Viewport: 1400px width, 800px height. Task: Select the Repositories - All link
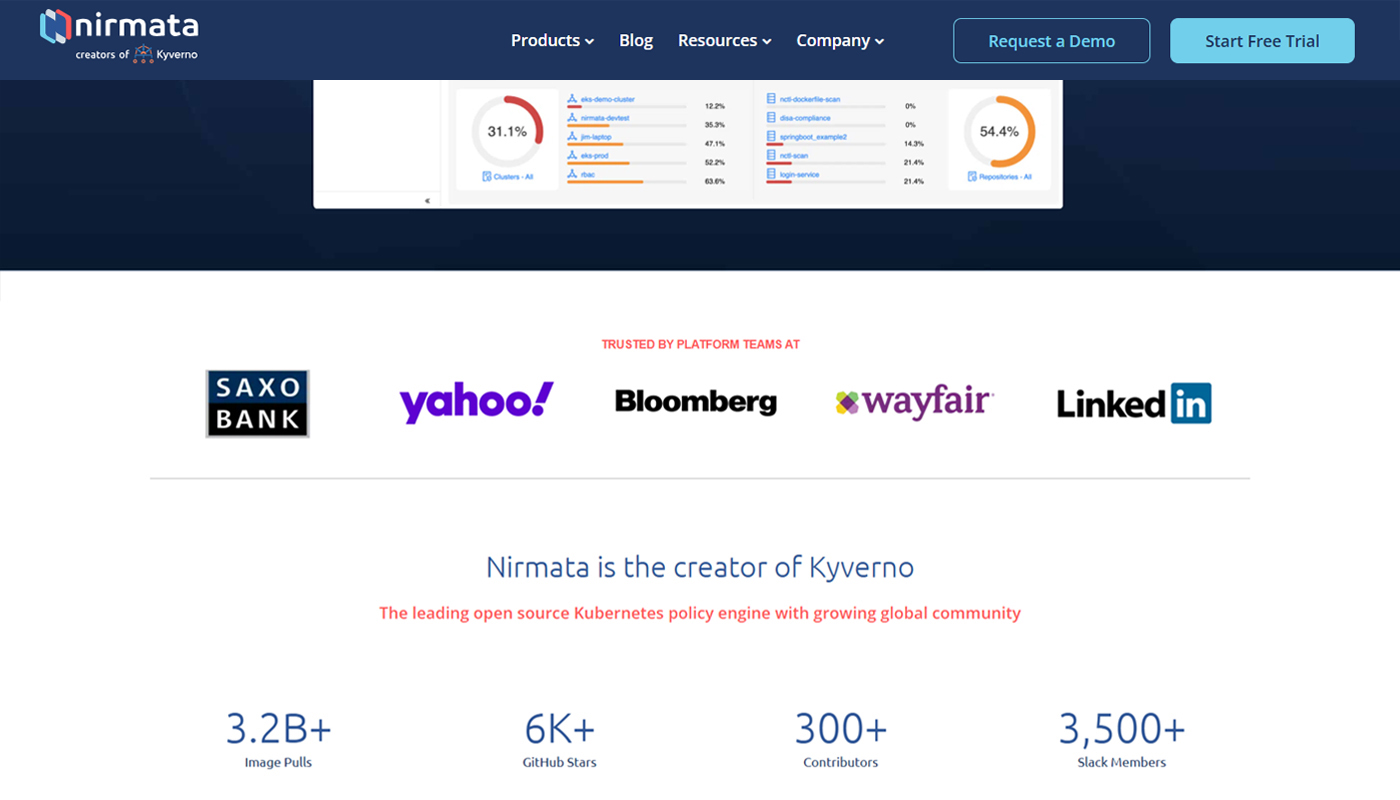pos(1004,177)
